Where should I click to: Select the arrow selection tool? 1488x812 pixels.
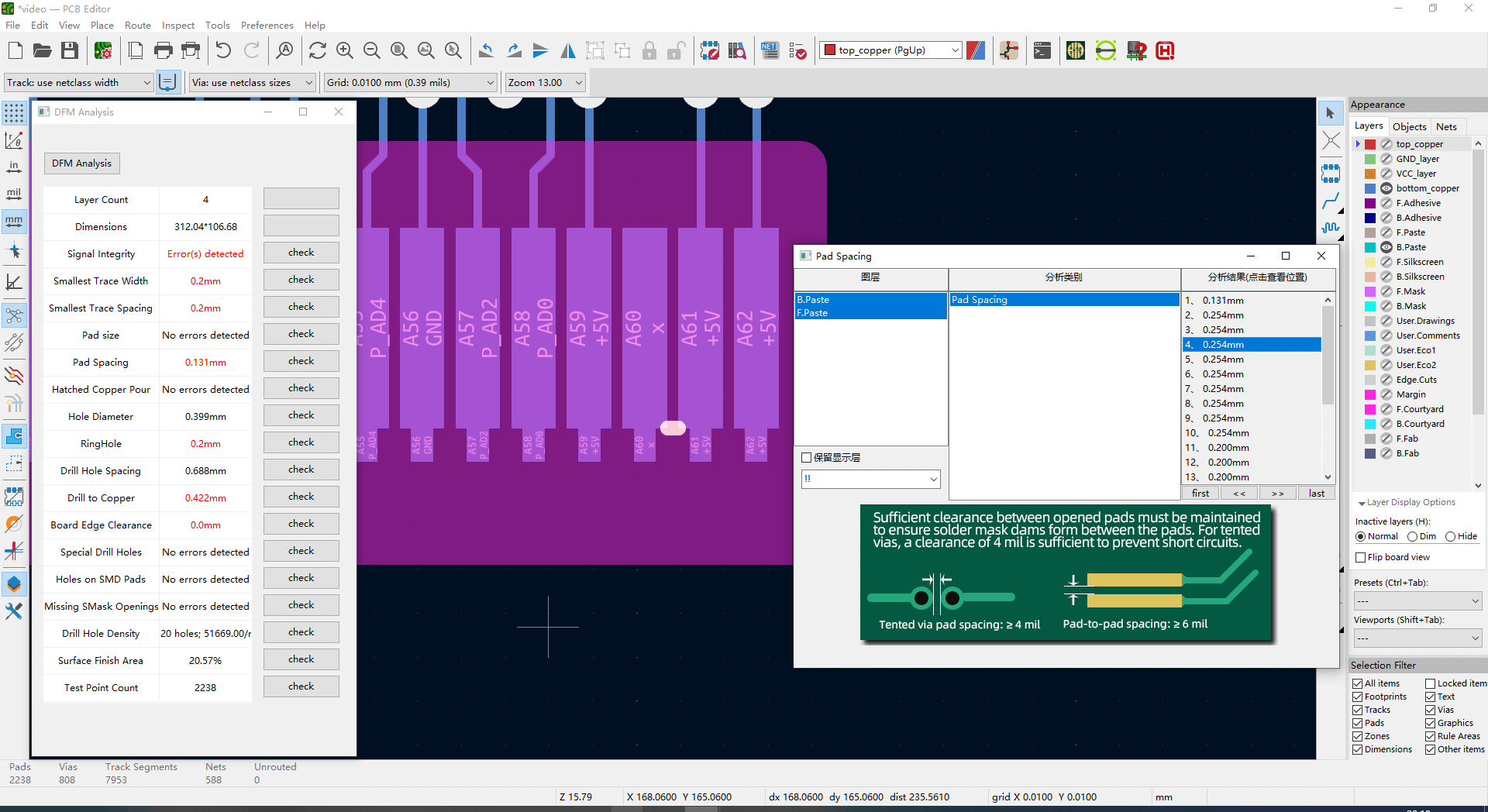click(1330, 114)
